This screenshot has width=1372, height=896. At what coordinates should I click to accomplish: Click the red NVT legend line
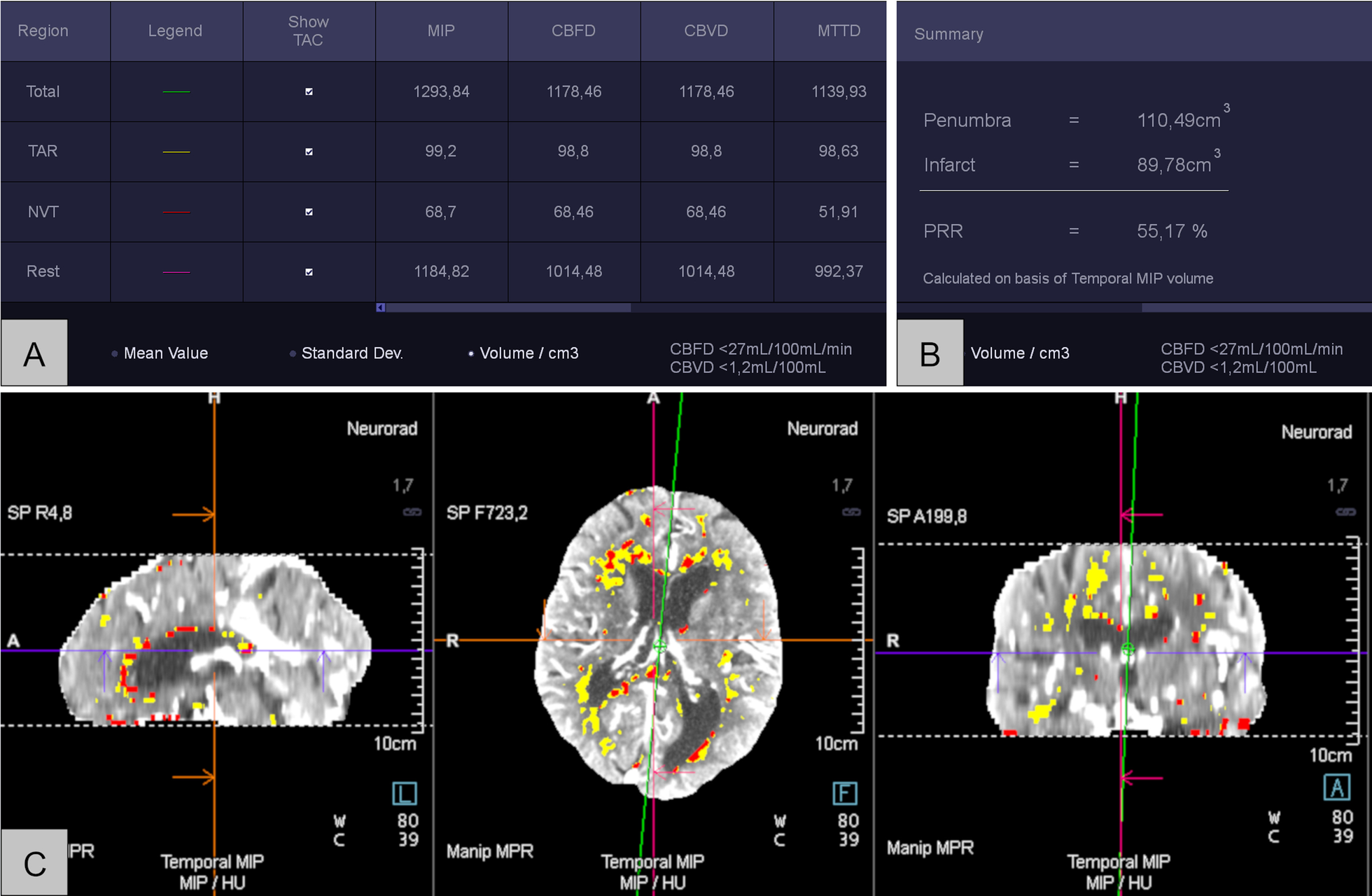tap(176, 212)
